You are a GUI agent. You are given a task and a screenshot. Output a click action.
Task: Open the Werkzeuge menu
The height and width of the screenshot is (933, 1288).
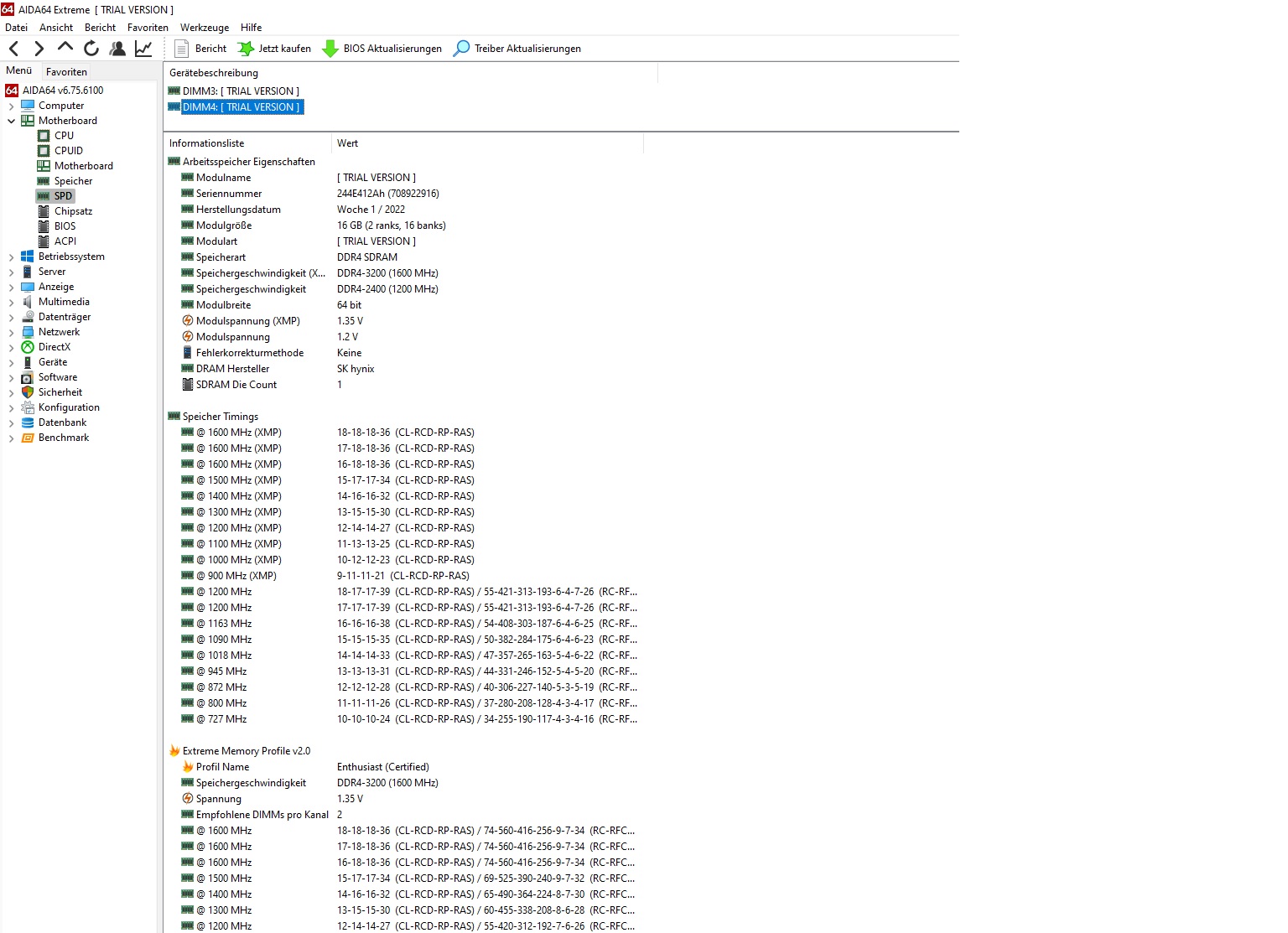[205, 28]
